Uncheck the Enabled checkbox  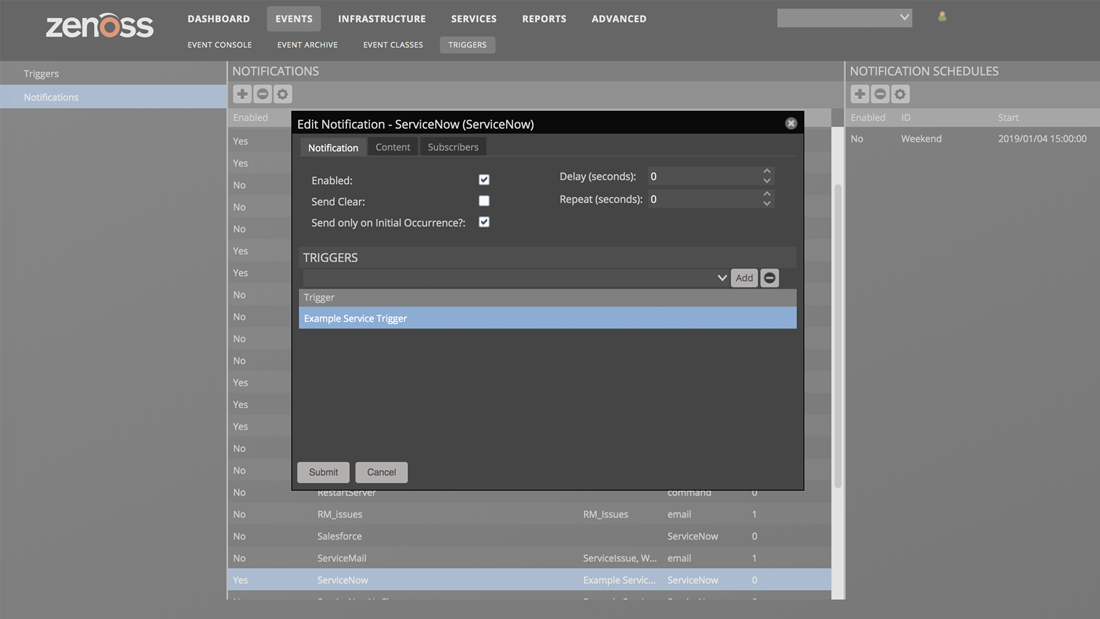point(484,180)
